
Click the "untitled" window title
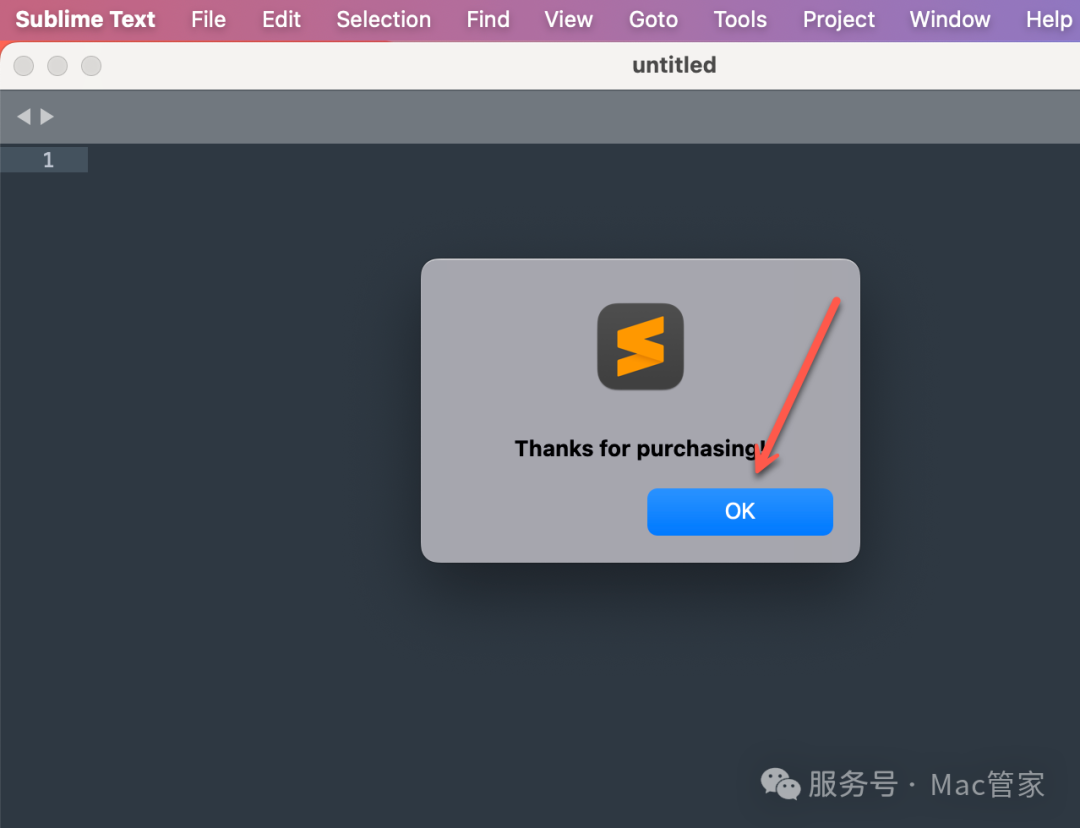coord(674,65)
